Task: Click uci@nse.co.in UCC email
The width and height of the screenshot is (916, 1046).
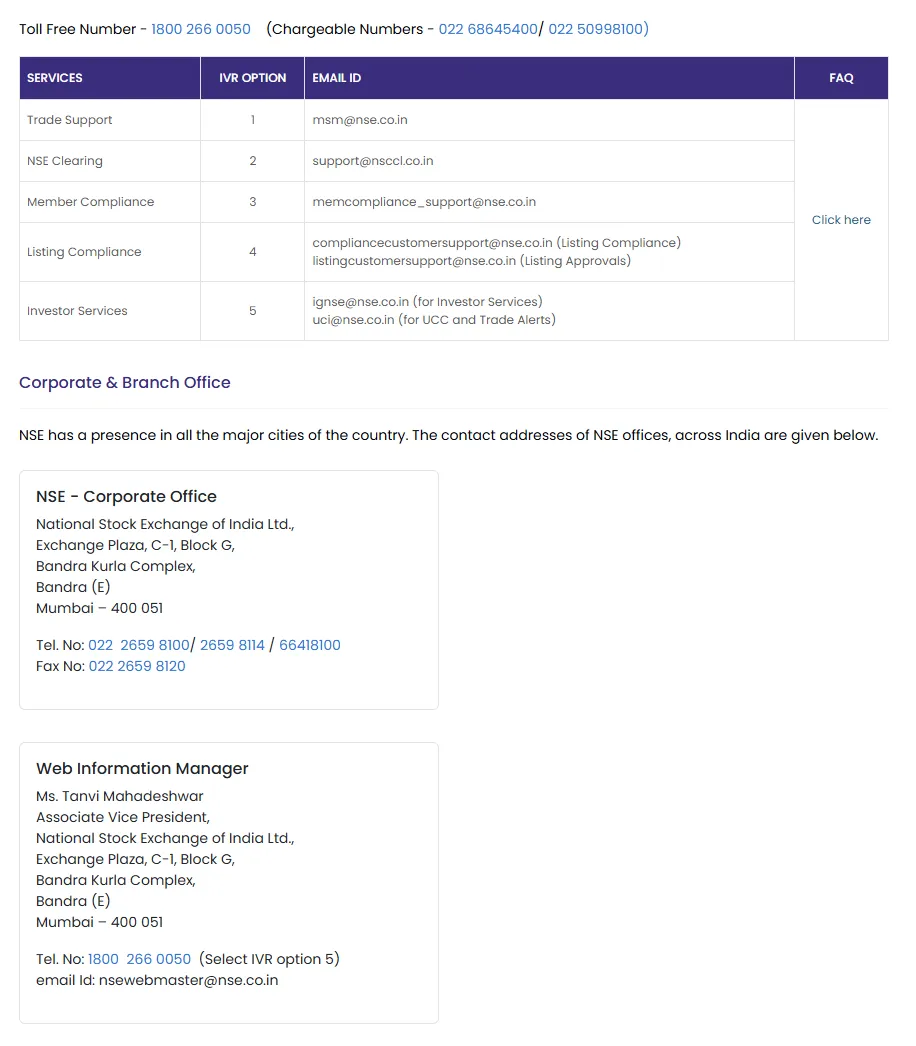Action: pos(353,320)
